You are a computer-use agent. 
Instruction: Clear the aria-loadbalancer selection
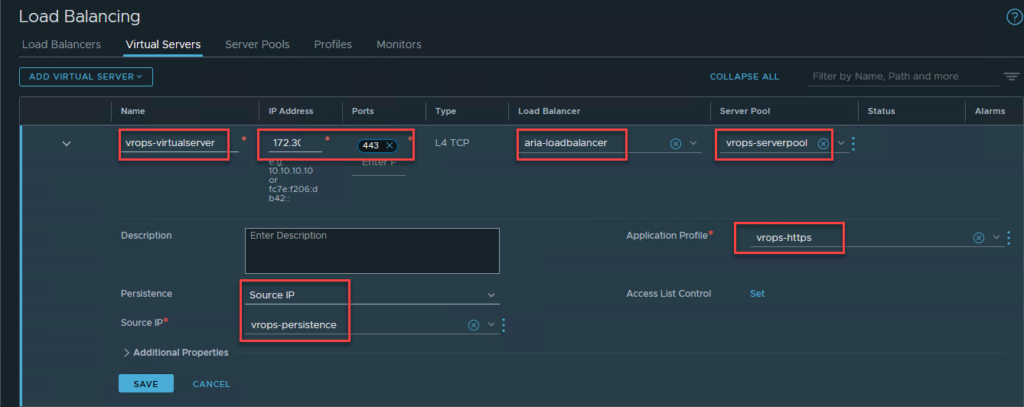(675, 143)
